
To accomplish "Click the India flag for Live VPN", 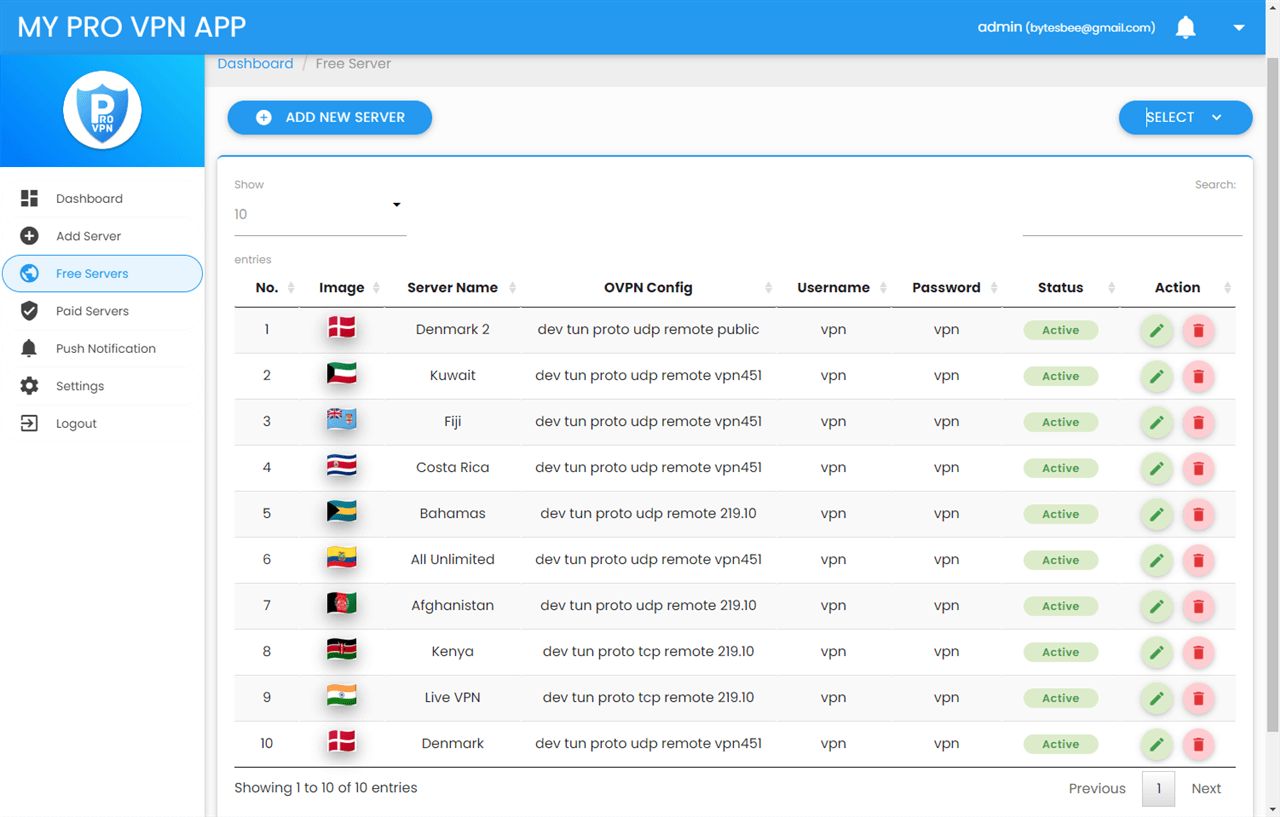I will click(x=342, y=696).
